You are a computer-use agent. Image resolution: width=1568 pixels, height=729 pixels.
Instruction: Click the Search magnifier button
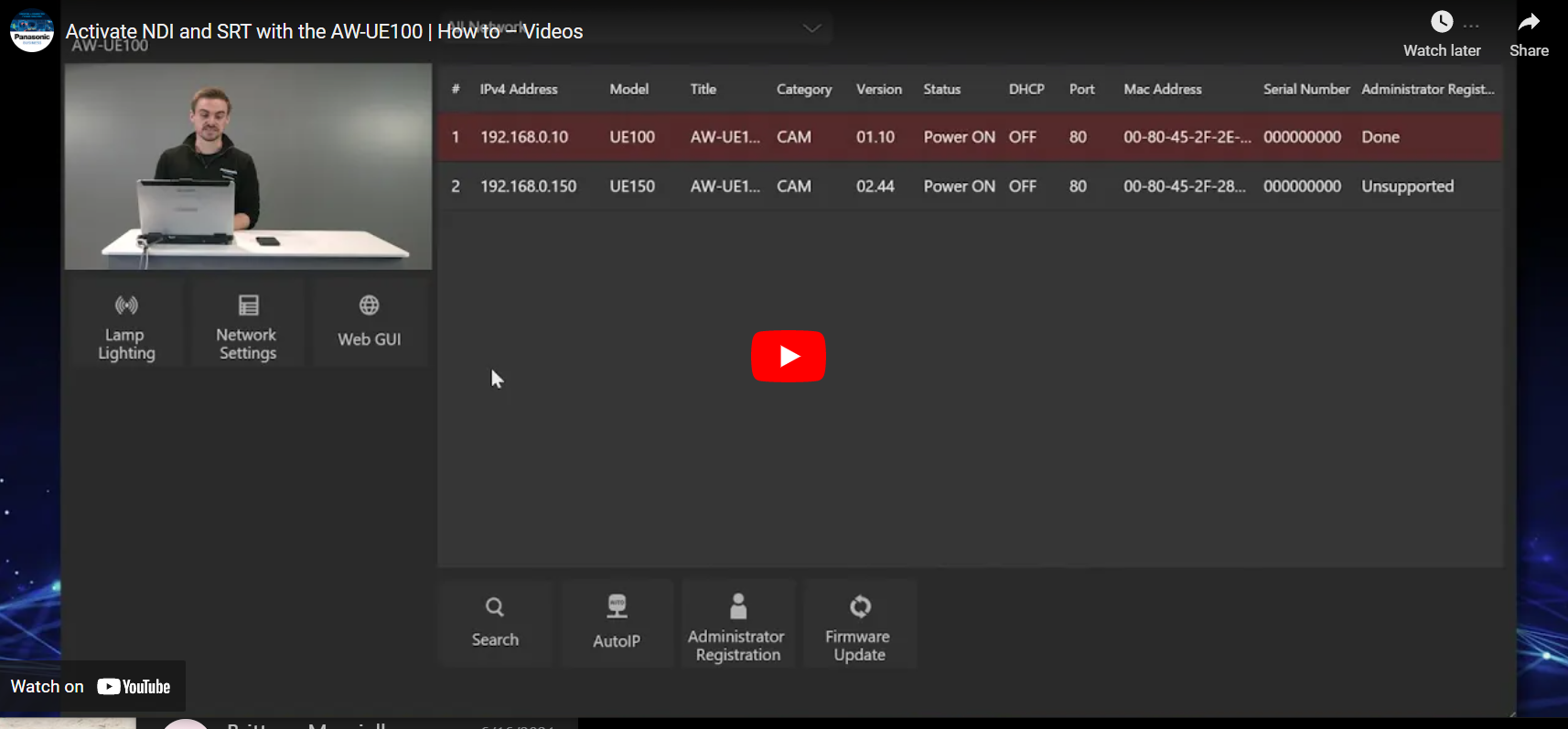(x=495, y=623)
